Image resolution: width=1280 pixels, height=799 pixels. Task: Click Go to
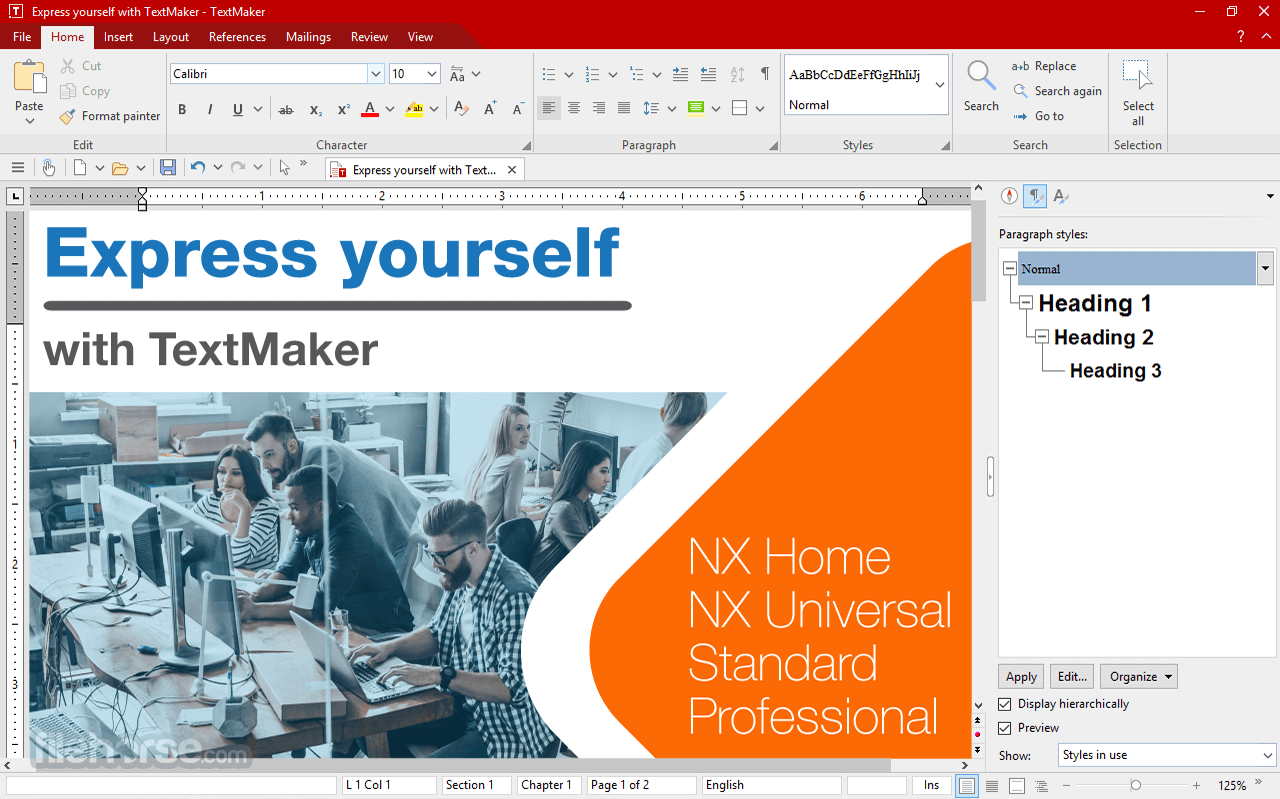1038,116
